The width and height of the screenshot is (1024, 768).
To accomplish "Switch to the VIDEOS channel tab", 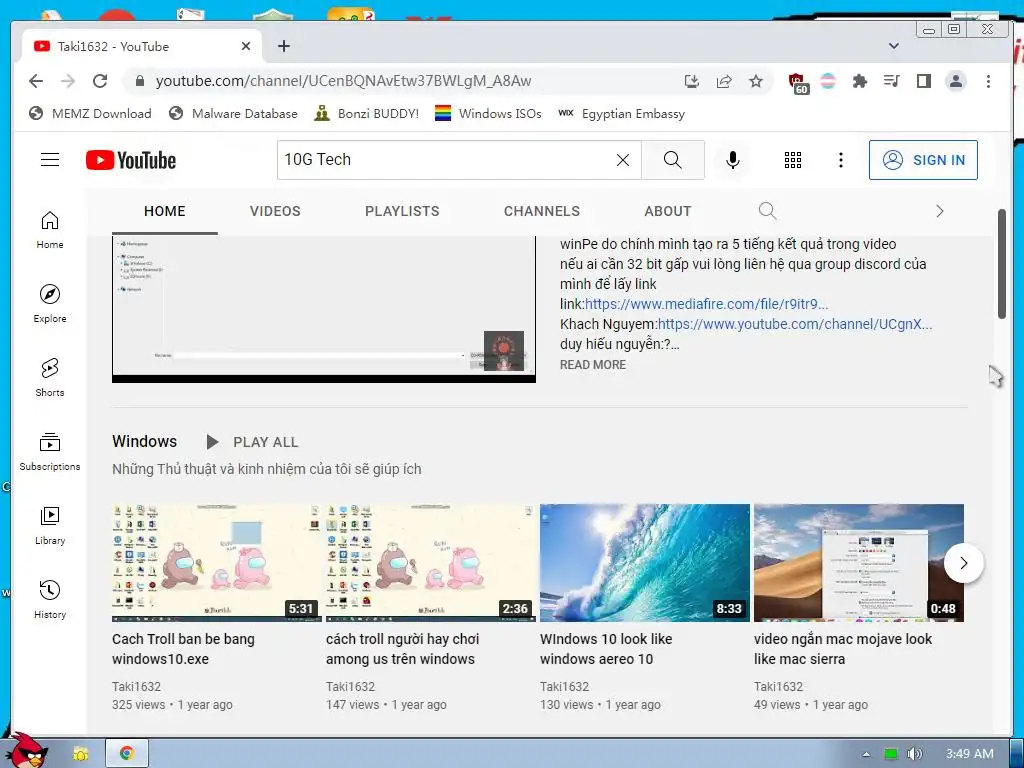I will click(275, 212).
